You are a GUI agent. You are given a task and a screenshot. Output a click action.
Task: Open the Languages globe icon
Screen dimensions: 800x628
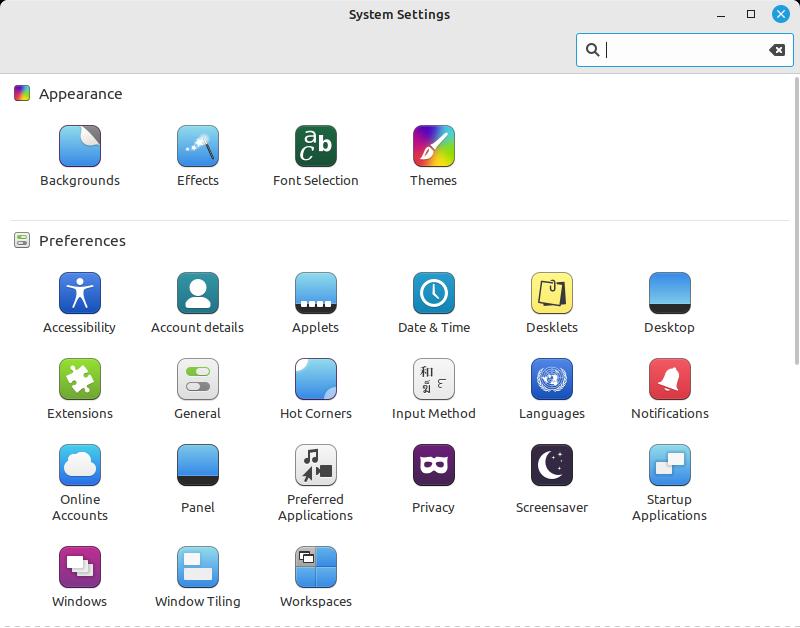click(x=552, y=379)
